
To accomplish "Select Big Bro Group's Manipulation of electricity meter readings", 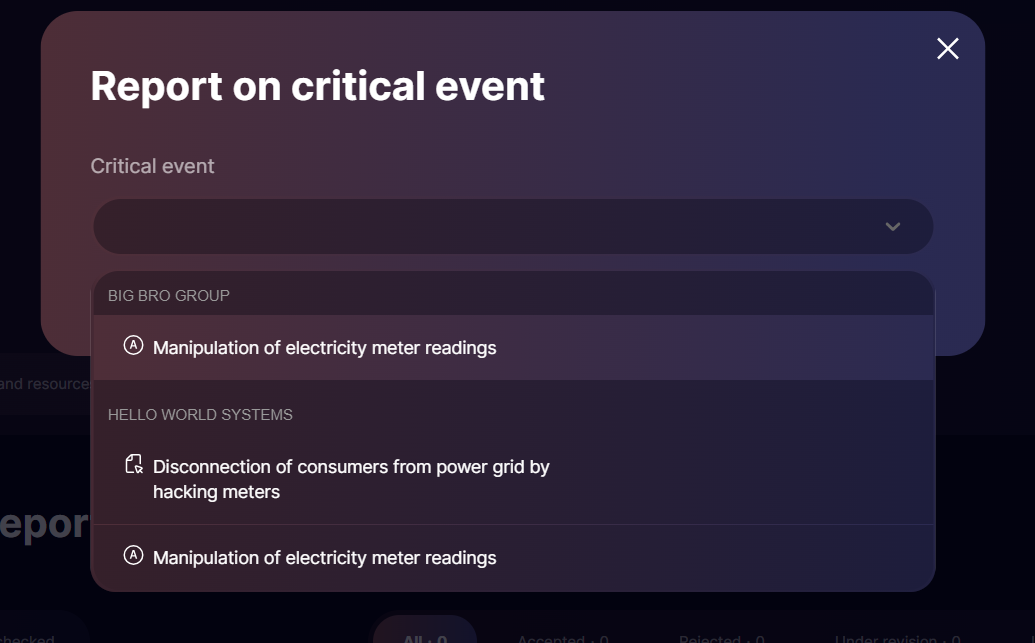I will [324, 348].
